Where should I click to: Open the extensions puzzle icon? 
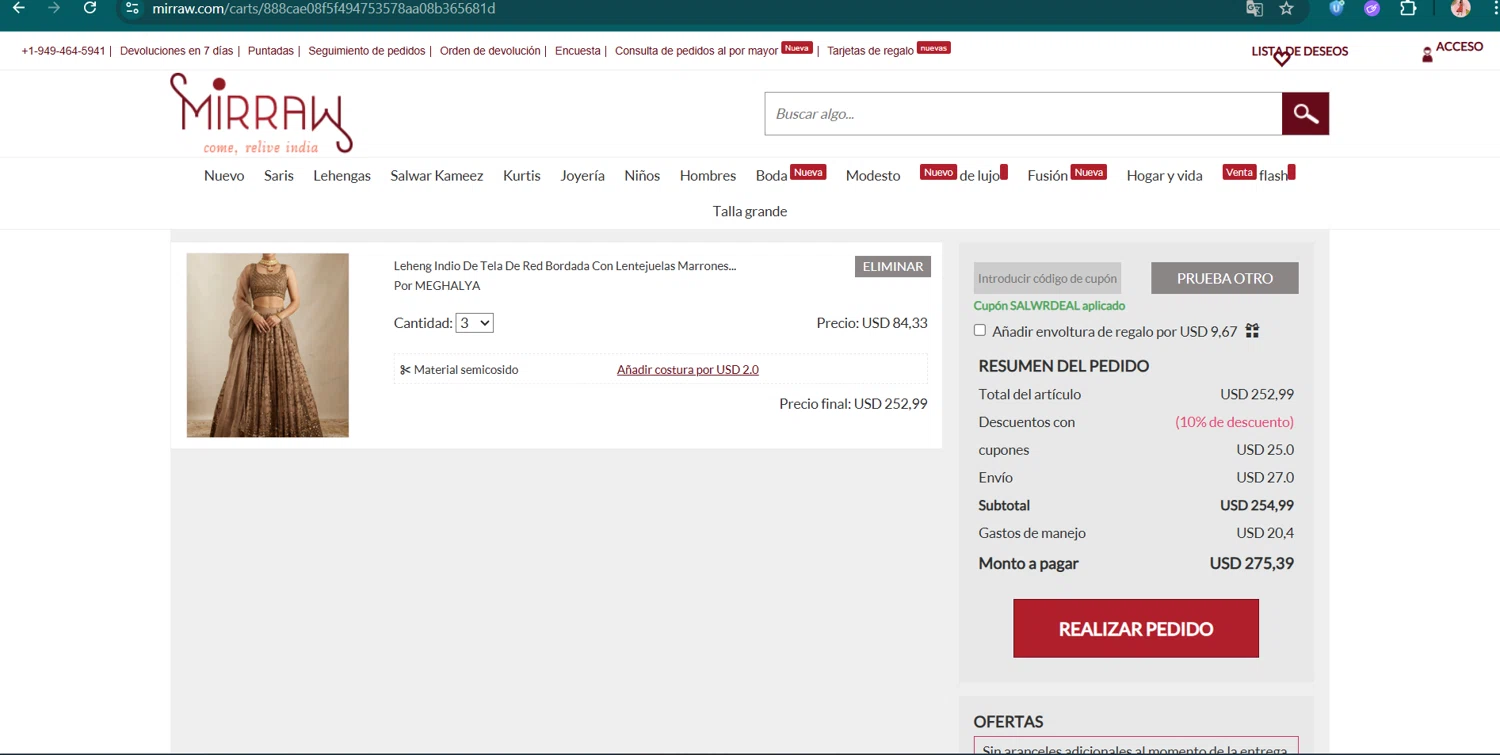pyautogui.click(x=1408, y=8)
